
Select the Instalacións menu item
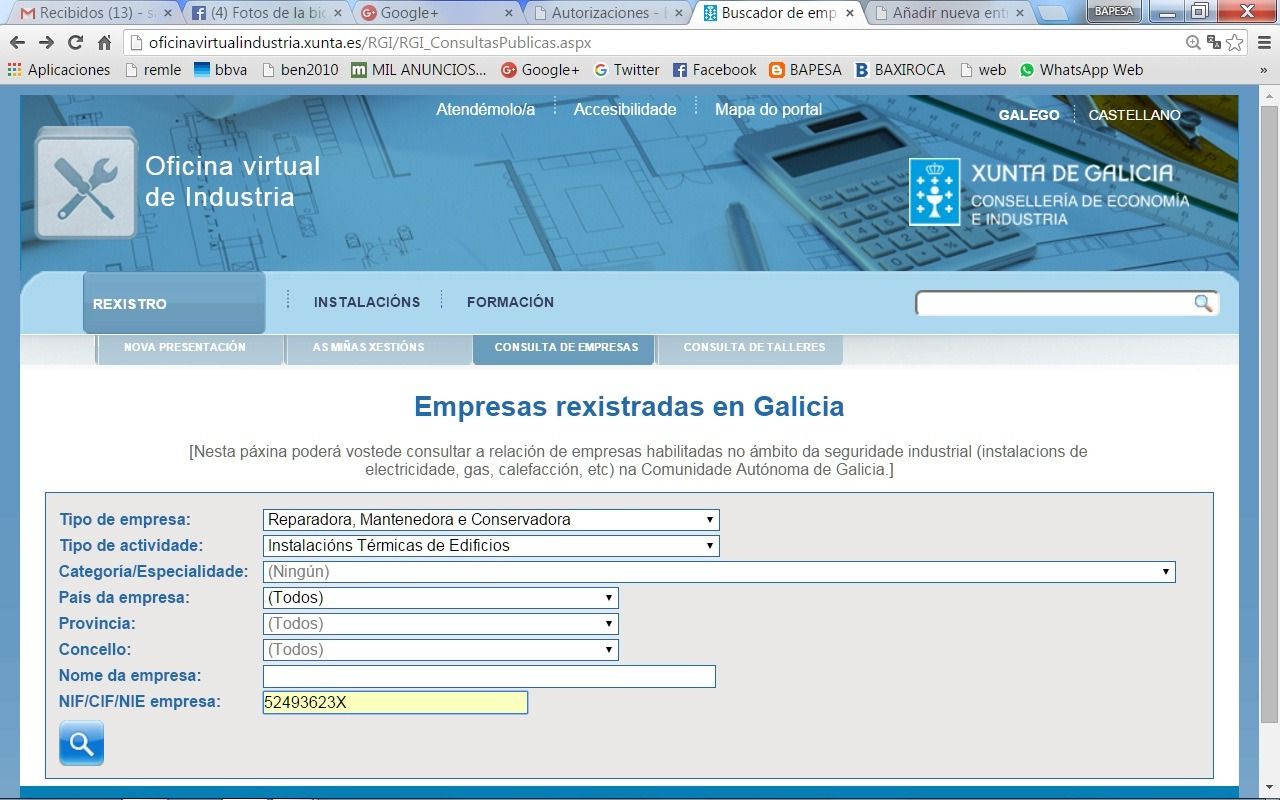tap(367, 302)
